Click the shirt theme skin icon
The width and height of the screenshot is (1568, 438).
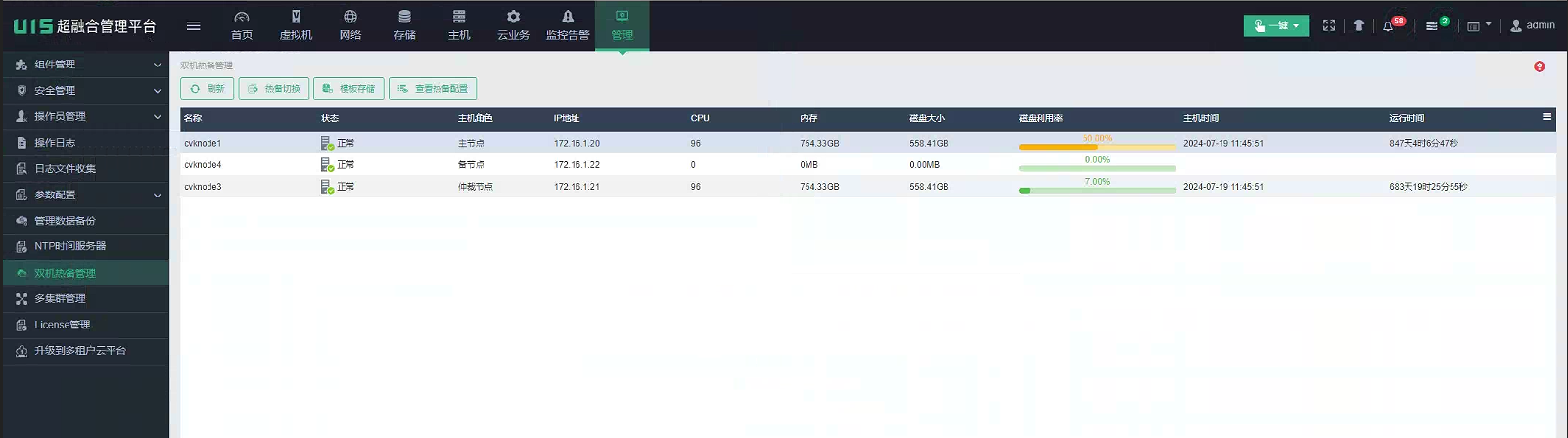click(x=1359, y=25)
